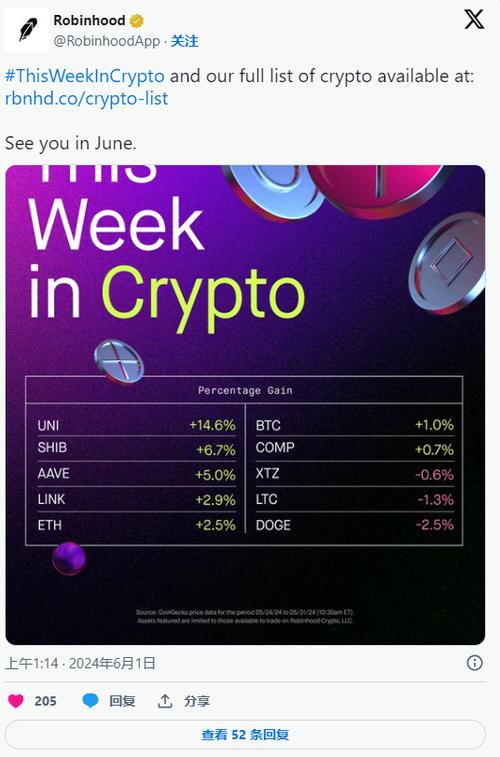The width and height of the screenshot is (500, 757).
Task: Click the 分享 share label
Action: (197, 701)
